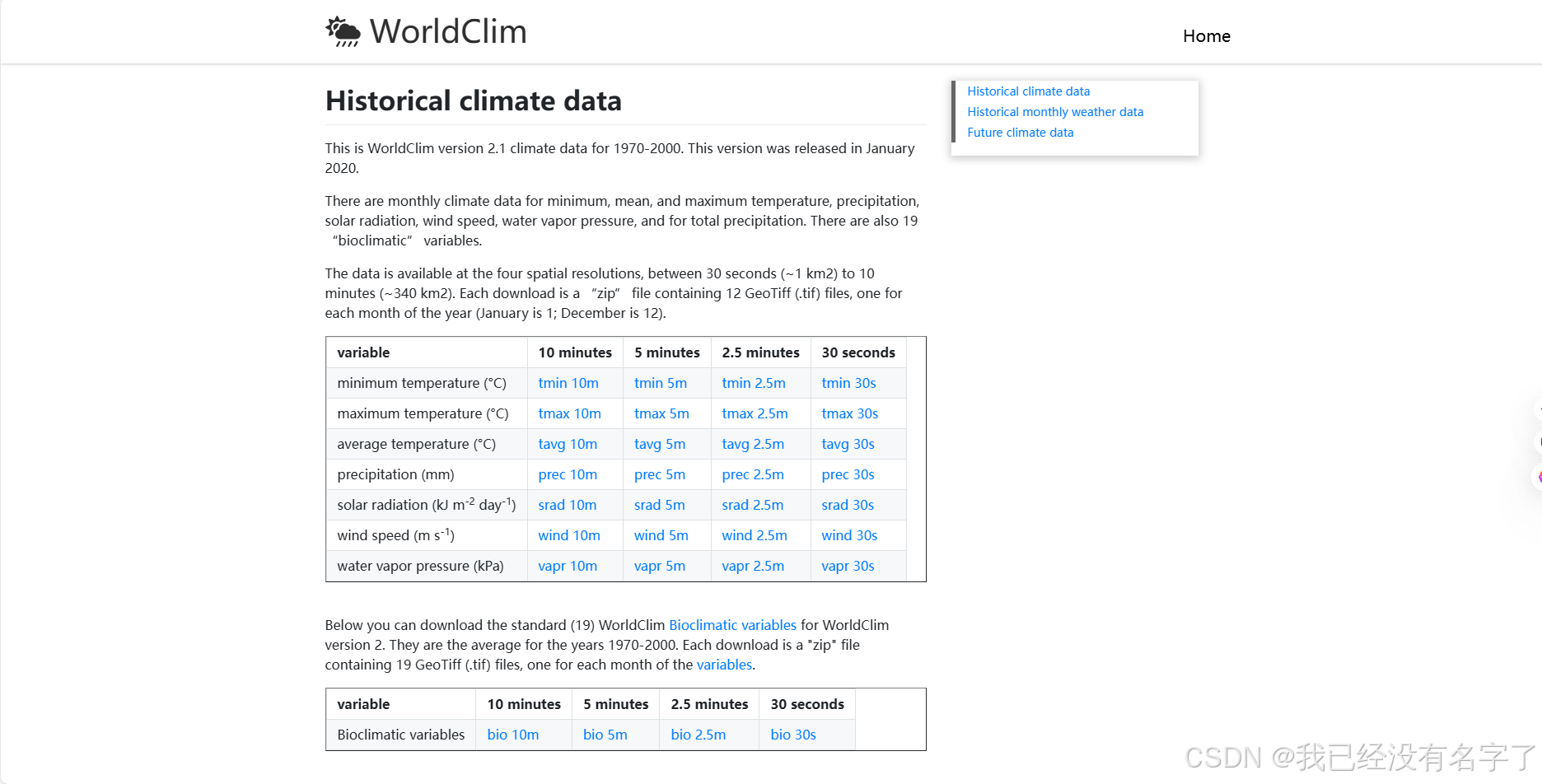Open the 'Historical monthly weather data' sidebar link

(1055, 112)
